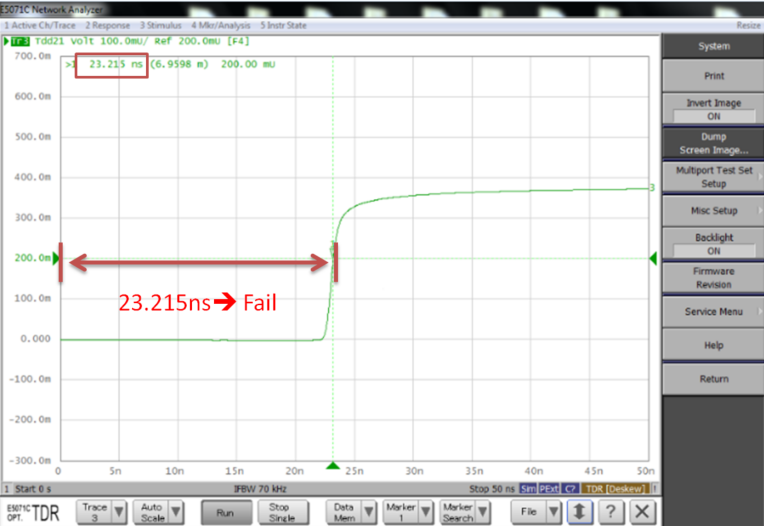Expand the Trace dropdown arrow
764x526 pixels.
point(119,512)
